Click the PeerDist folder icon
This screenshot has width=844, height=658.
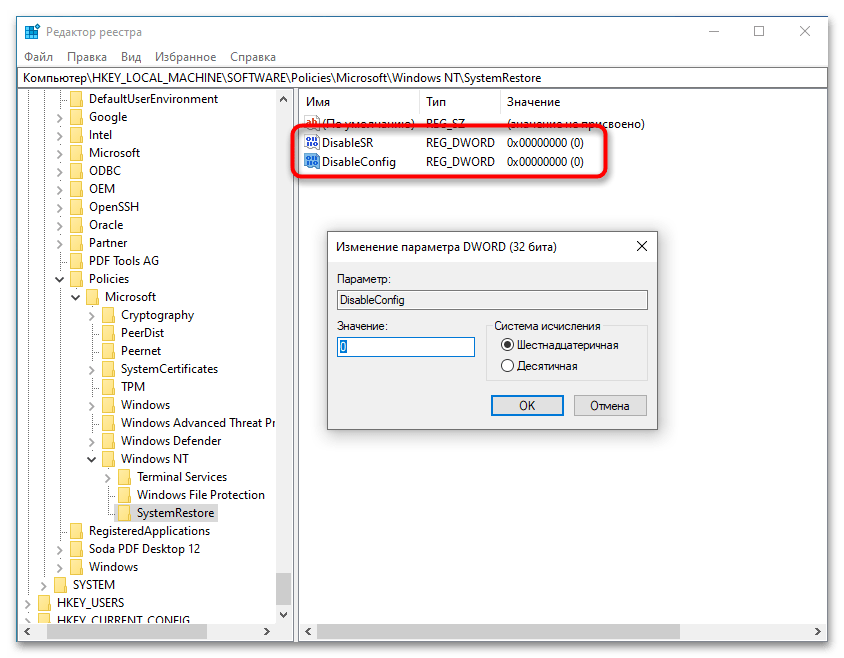pos(109,333)
